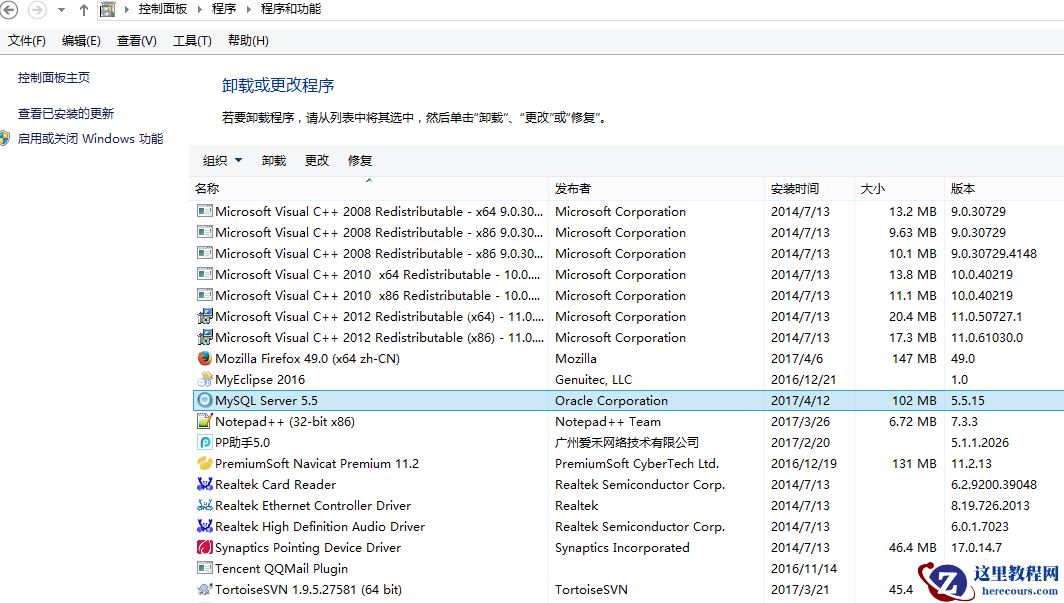This screenshot has width=1064, height=603.
Task: Sort by 大小 column header
Action: click(x=899, y=189)
